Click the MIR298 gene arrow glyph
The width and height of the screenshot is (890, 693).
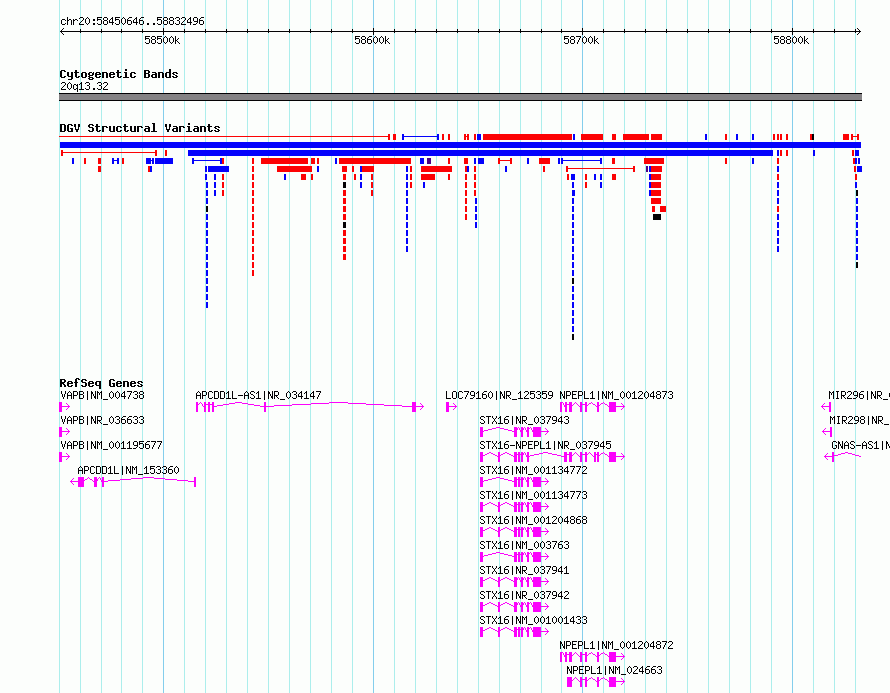[x=828, y=432]
